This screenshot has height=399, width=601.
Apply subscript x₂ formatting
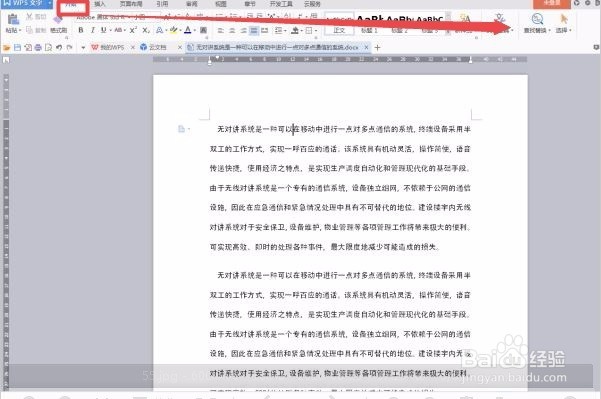146,30
